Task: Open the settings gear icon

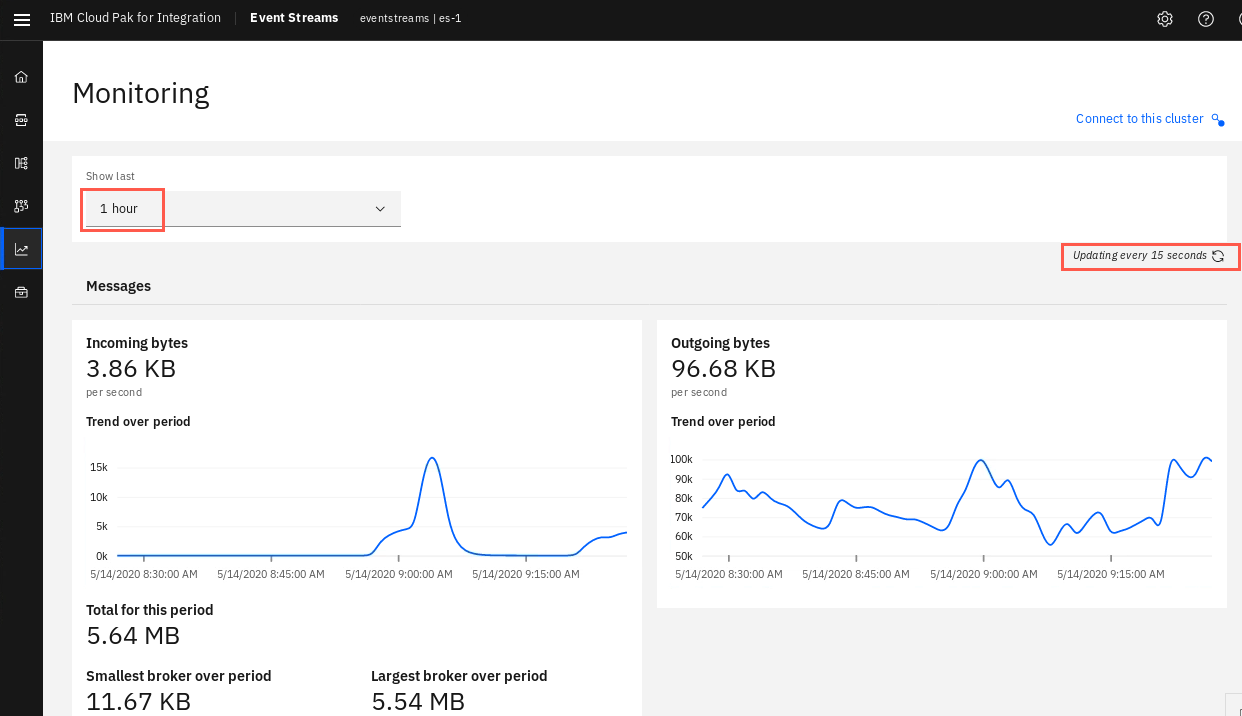Action: 1165,19
